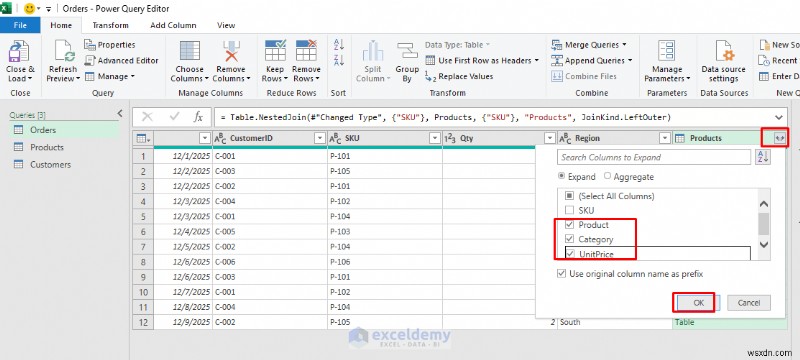
Task: Click the Remove Rows icon
Action: (x=306, y=51)
